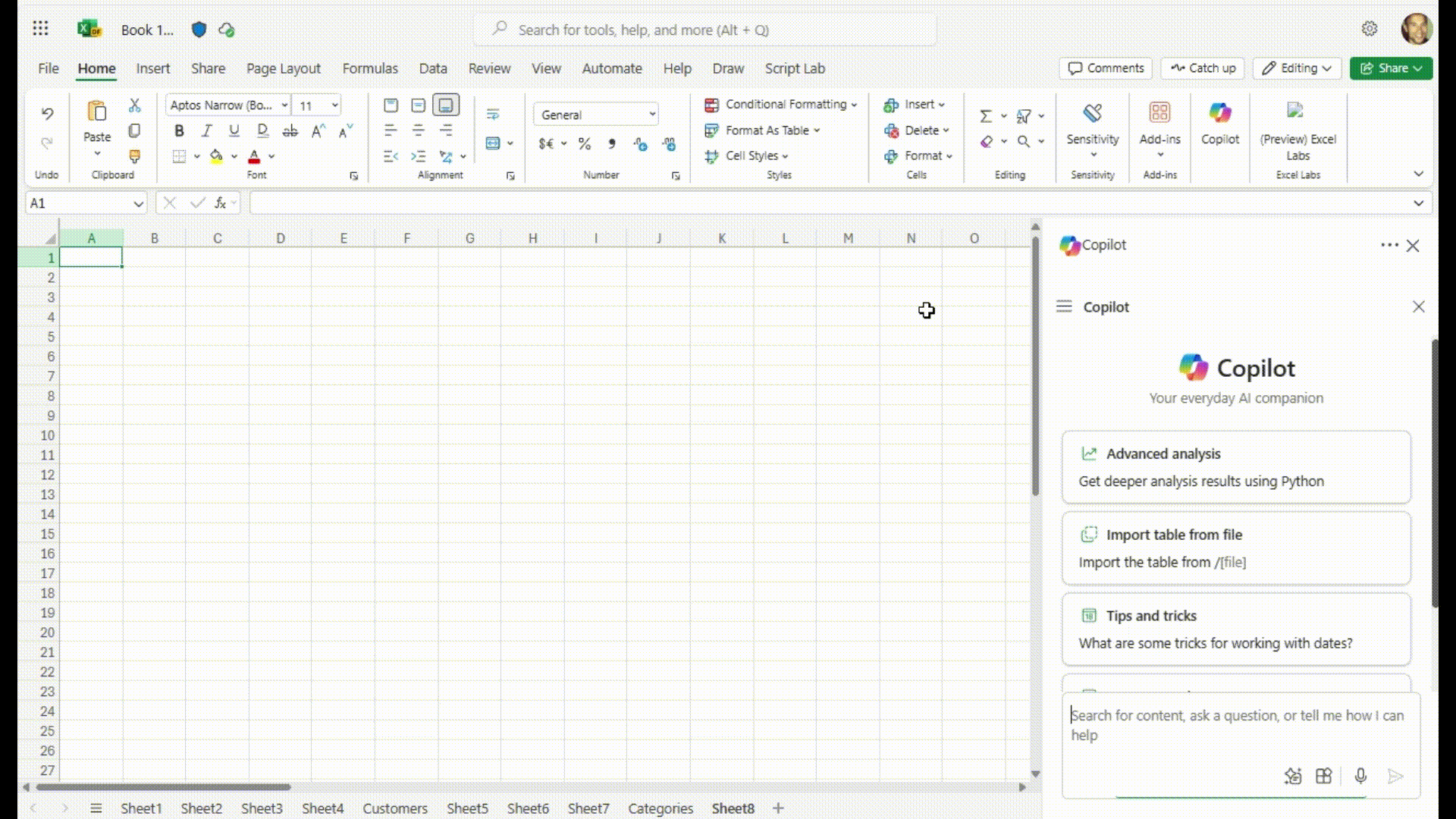The width and height of the screenshot is (1456, 819).
Task: Click the microphone in the Copilot input
Action: tap(1360, 776)
